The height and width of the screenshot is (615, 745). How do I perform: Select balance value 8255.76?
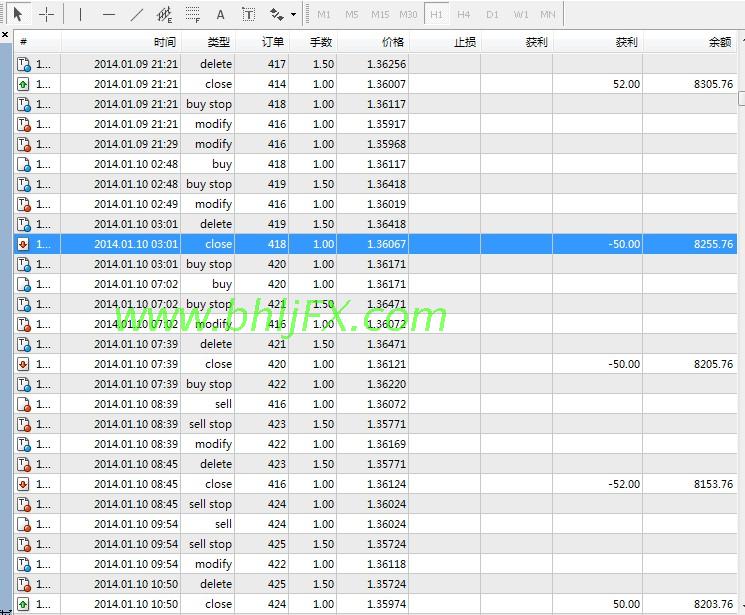point(713,244)
